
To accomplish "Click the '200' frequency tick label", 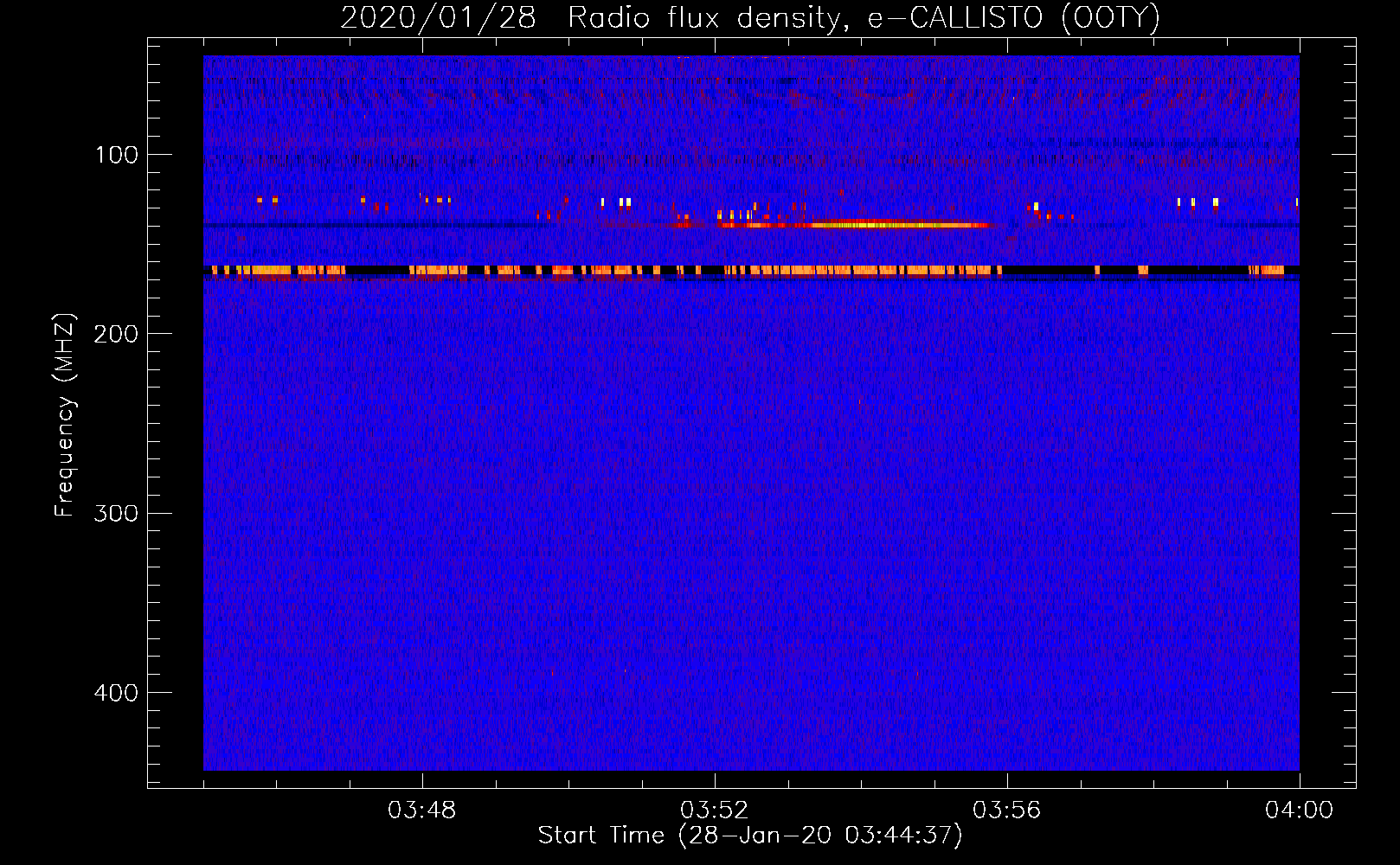I will tap(116, 334).
